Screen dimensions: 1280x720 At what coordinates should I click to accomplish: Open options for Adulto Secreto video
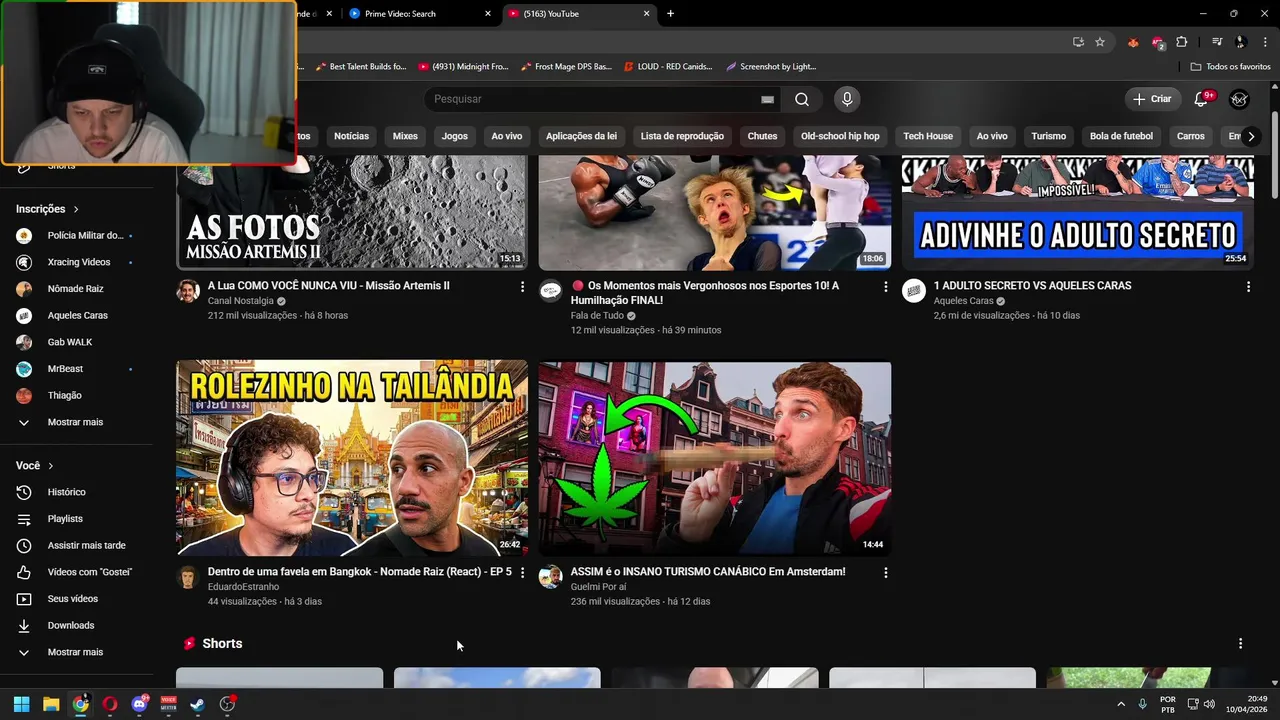[1248, 286]
